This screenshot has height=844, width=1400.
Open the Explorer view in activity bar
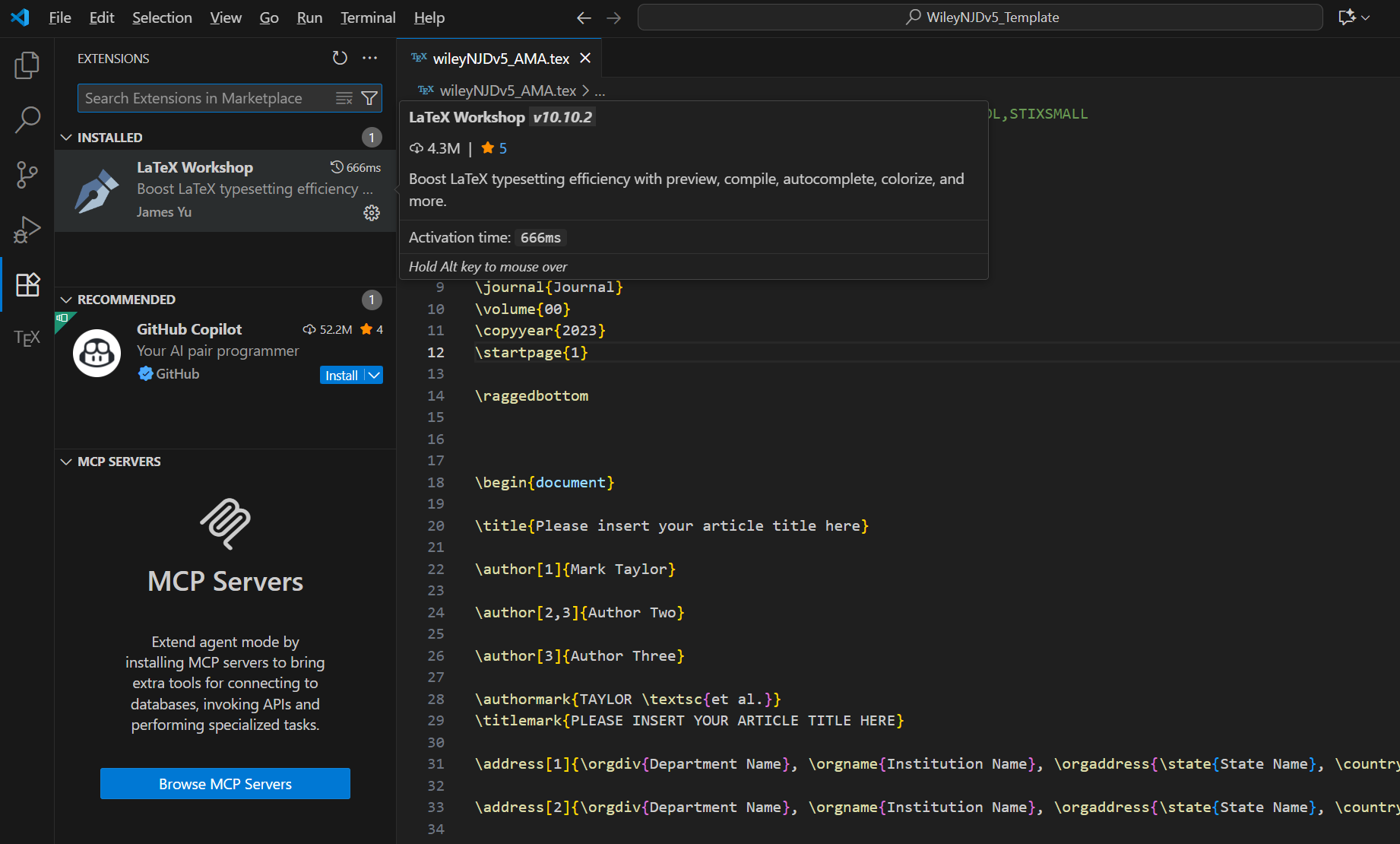[27, 65]
